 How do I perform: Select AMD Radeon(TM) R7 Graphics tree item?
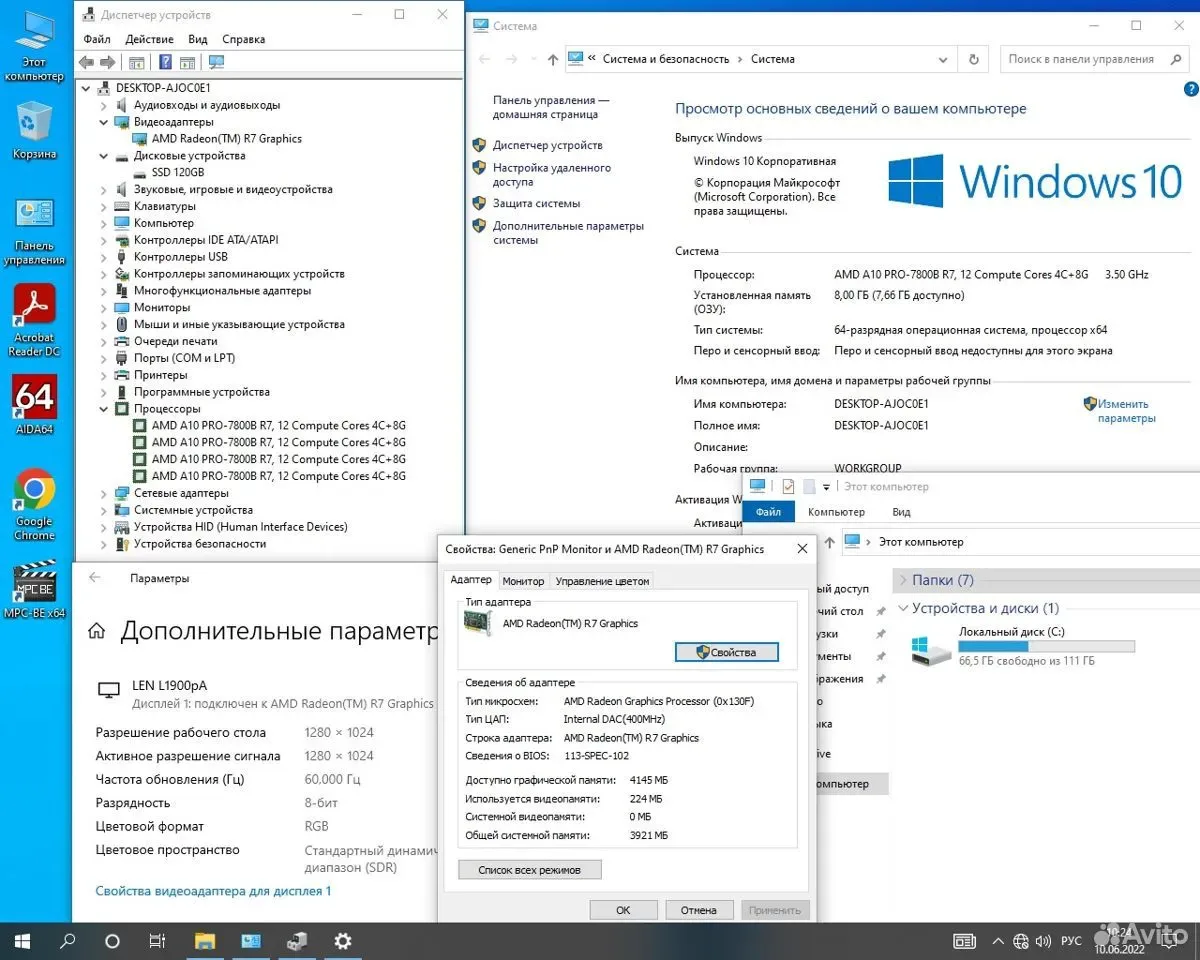click(226, 139)
